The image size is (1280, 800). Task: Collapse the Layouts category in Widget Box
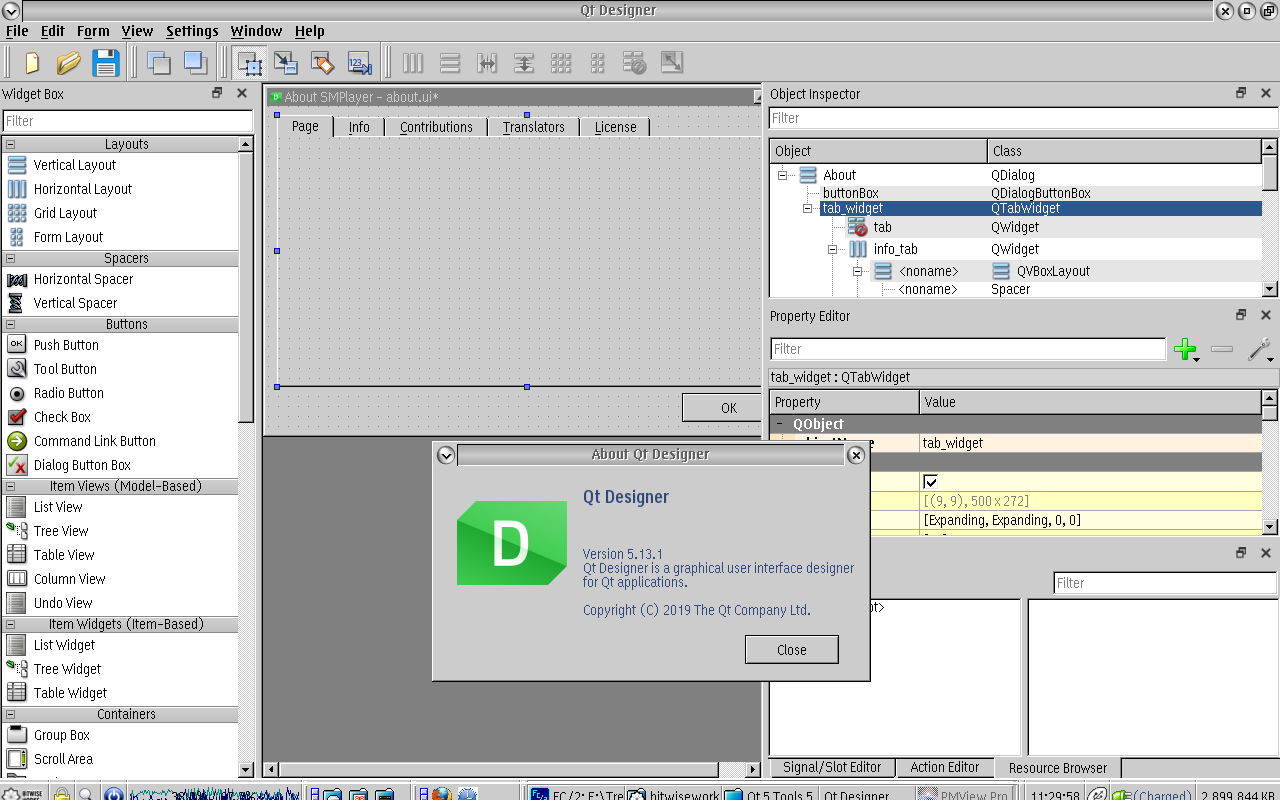click(x=11, y=144)
